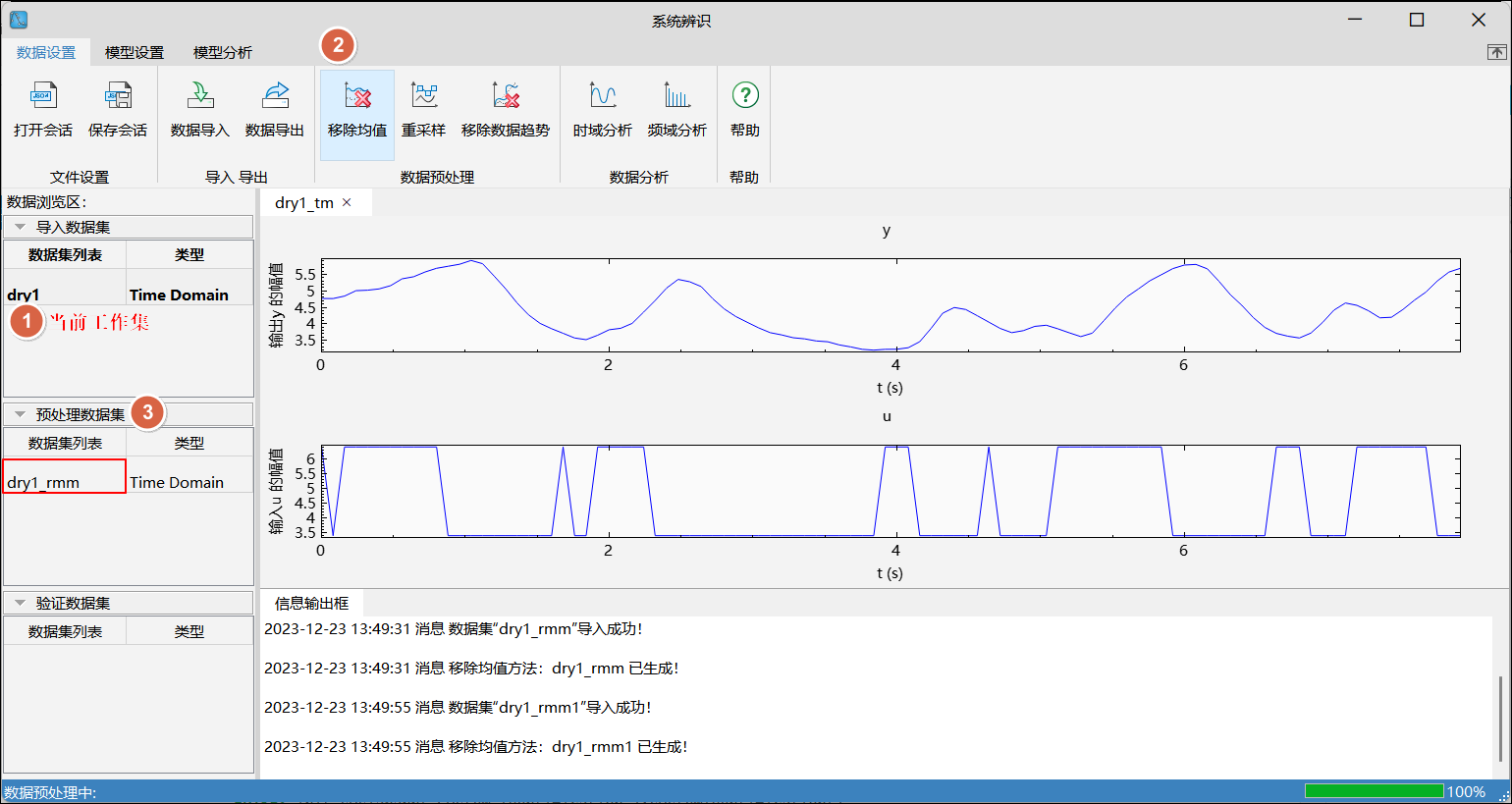Open the 重采样 resample tool
Viewport: 1512px width, 804px height.
(424, 97)
